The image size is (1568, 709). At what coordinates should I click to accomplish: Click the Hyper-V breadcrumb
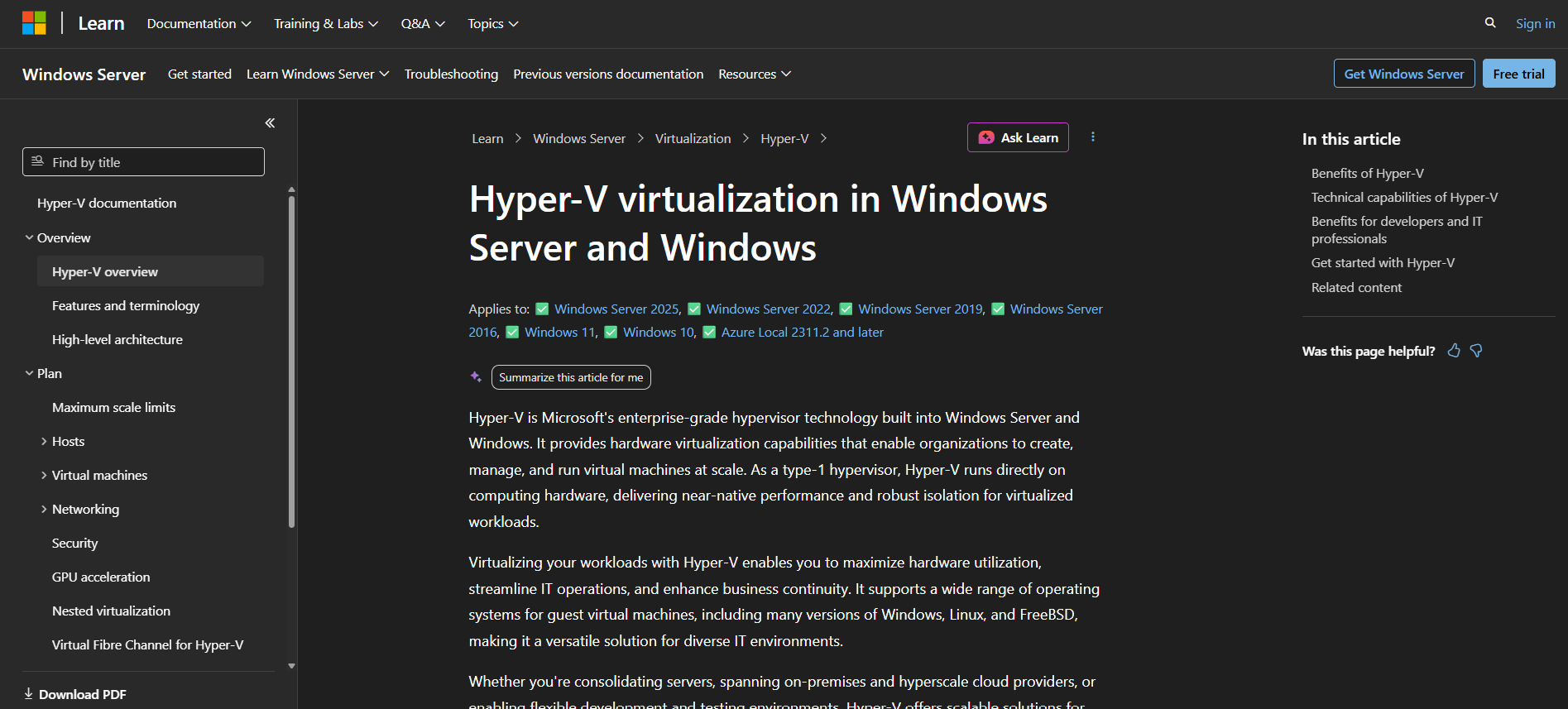[x=784, y=138]
